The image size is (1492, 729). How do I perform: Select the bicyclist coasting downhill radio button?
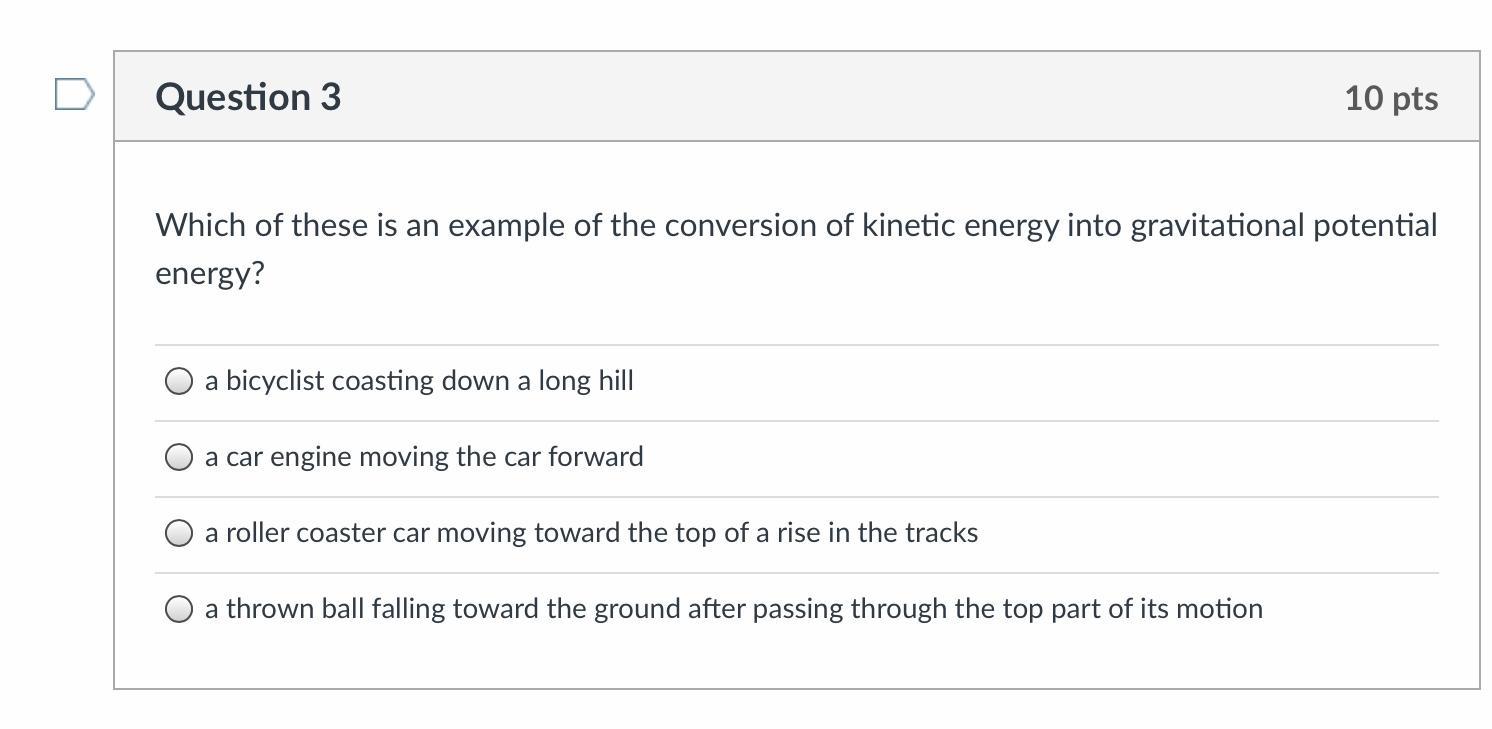point(179,381)
